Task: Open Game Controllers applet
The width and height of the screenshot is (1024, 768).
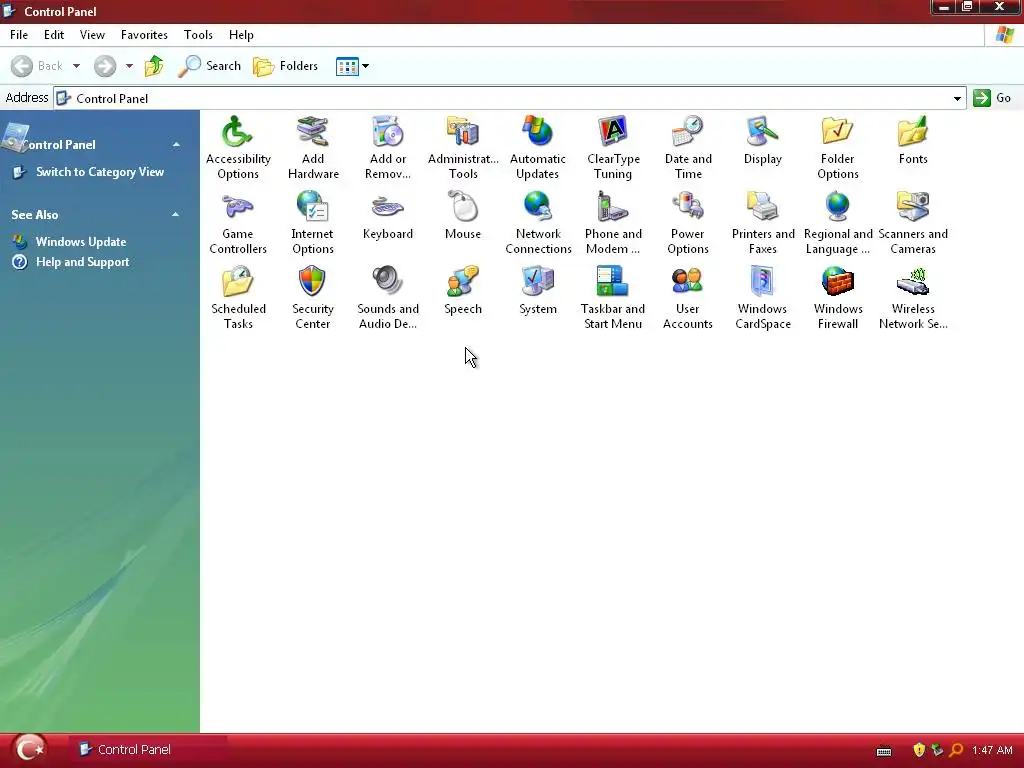Action: [x=238, y=223]
